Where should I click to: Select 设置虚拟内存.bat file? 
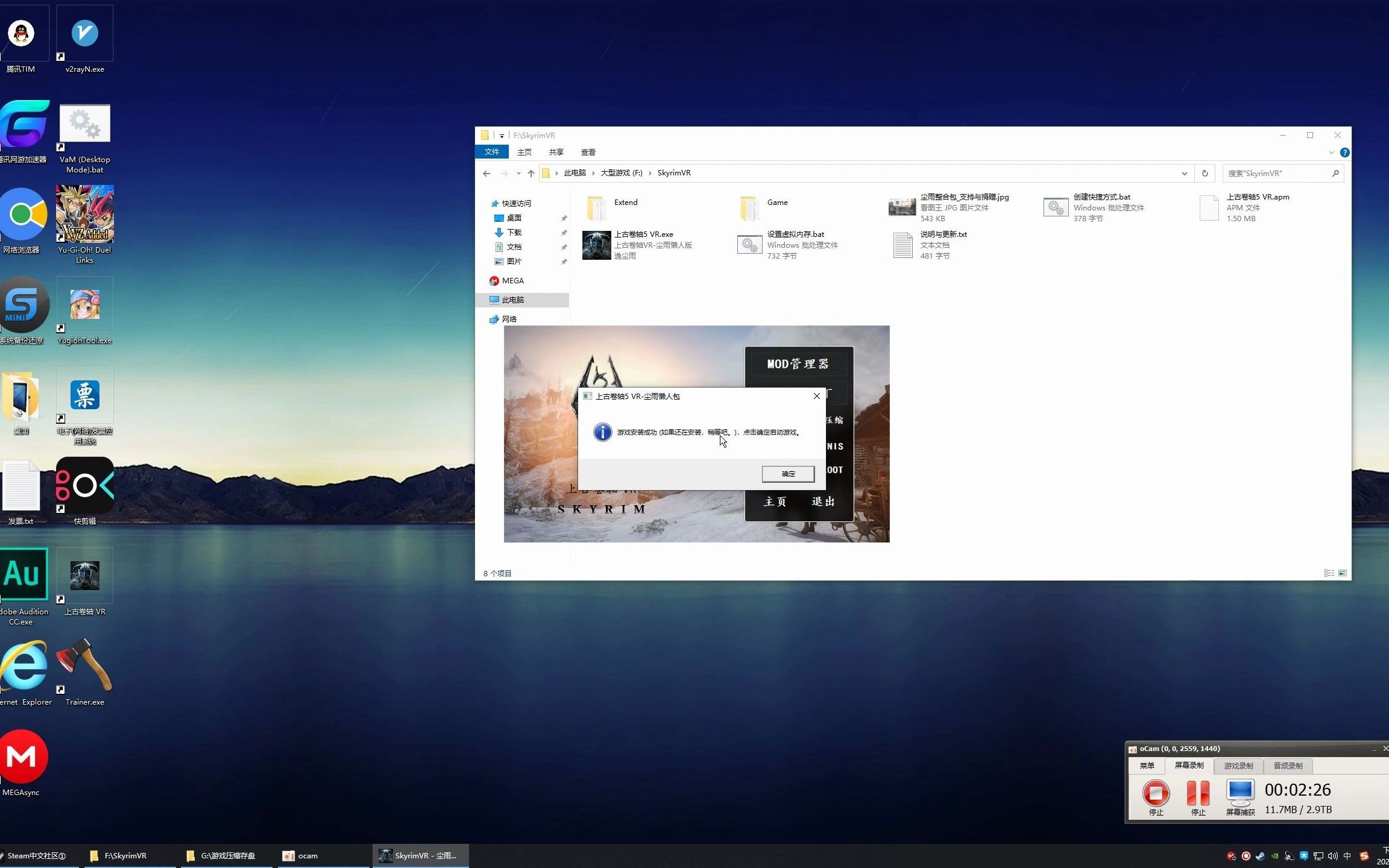(789, 245)
